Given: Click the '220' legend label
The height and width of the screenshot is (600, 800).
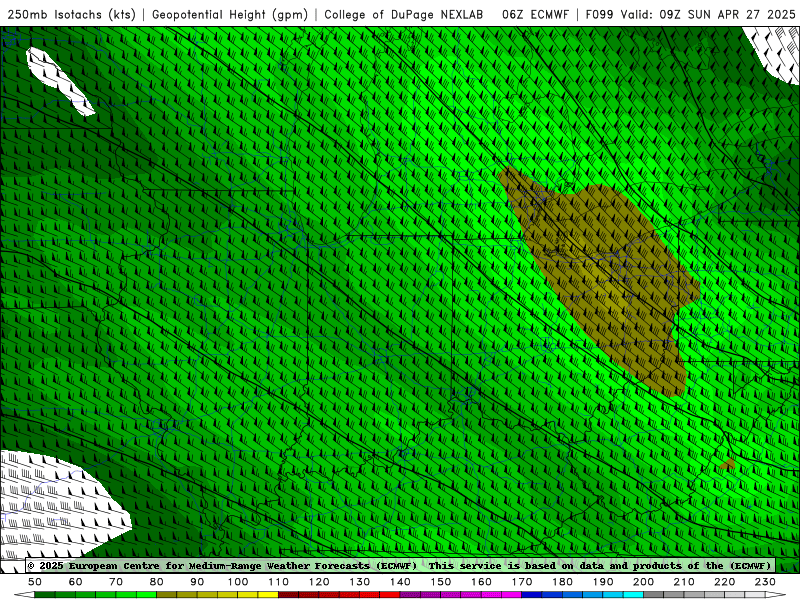Looking at the screenshot, I should click(724, 582).
